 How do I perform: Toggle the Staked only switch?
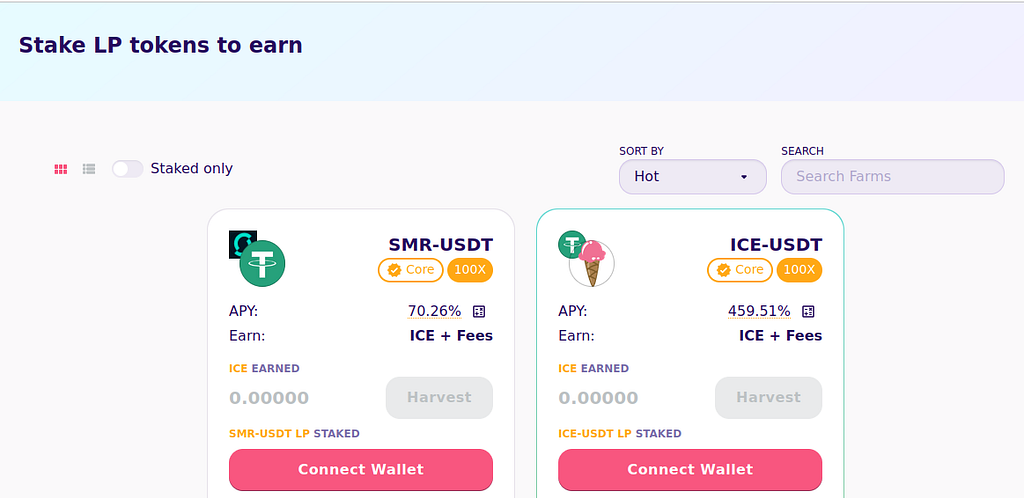click(x=127, y=169)
